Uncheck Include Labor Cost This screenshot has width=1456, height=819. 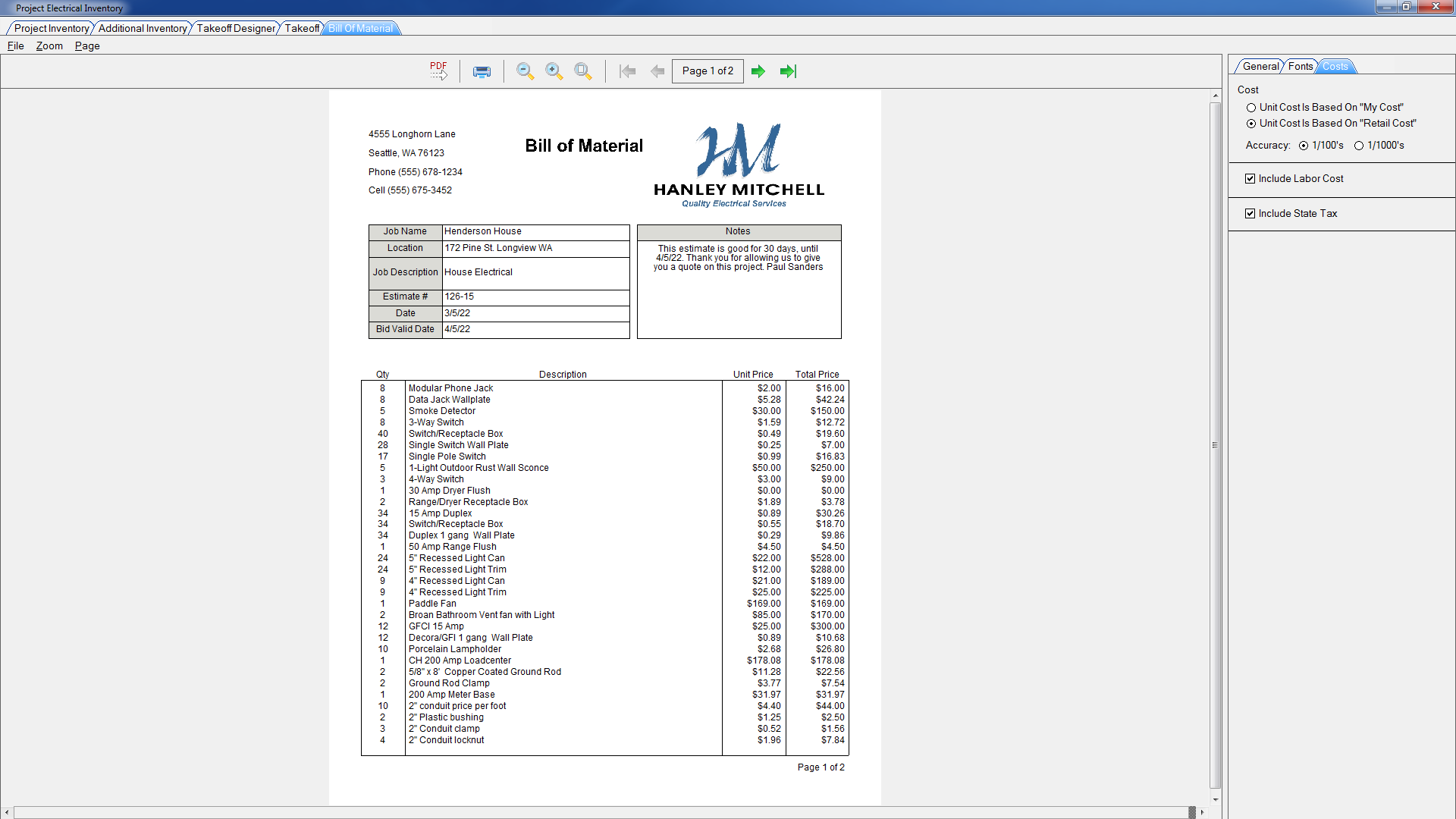click(1250, 179)
